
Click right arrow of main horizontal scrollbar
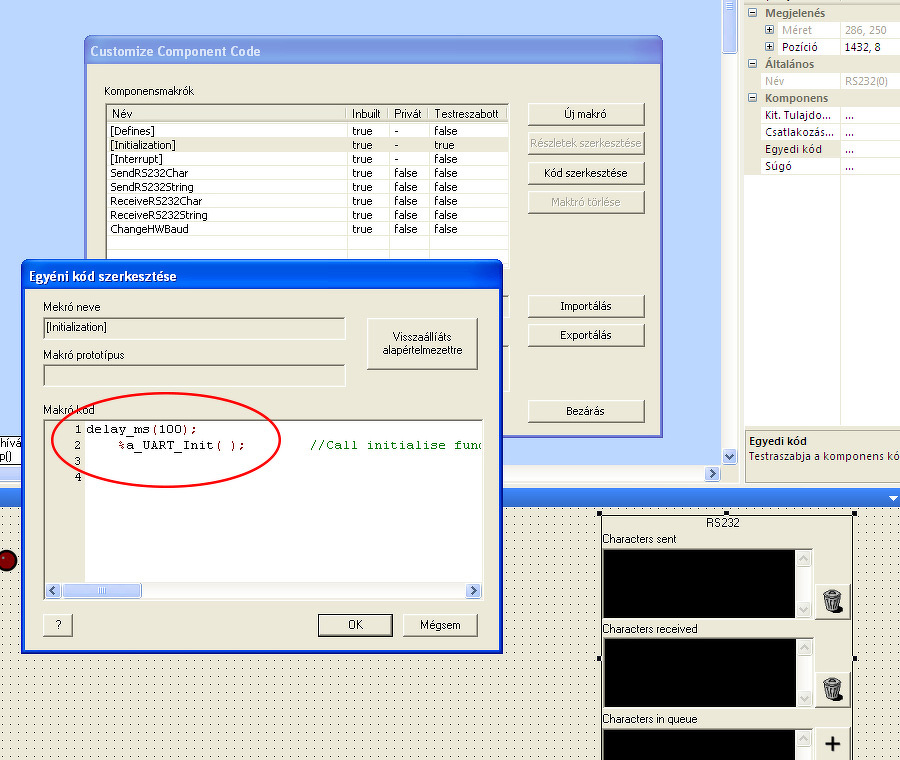pyautogui.click(x=712, y=474)
